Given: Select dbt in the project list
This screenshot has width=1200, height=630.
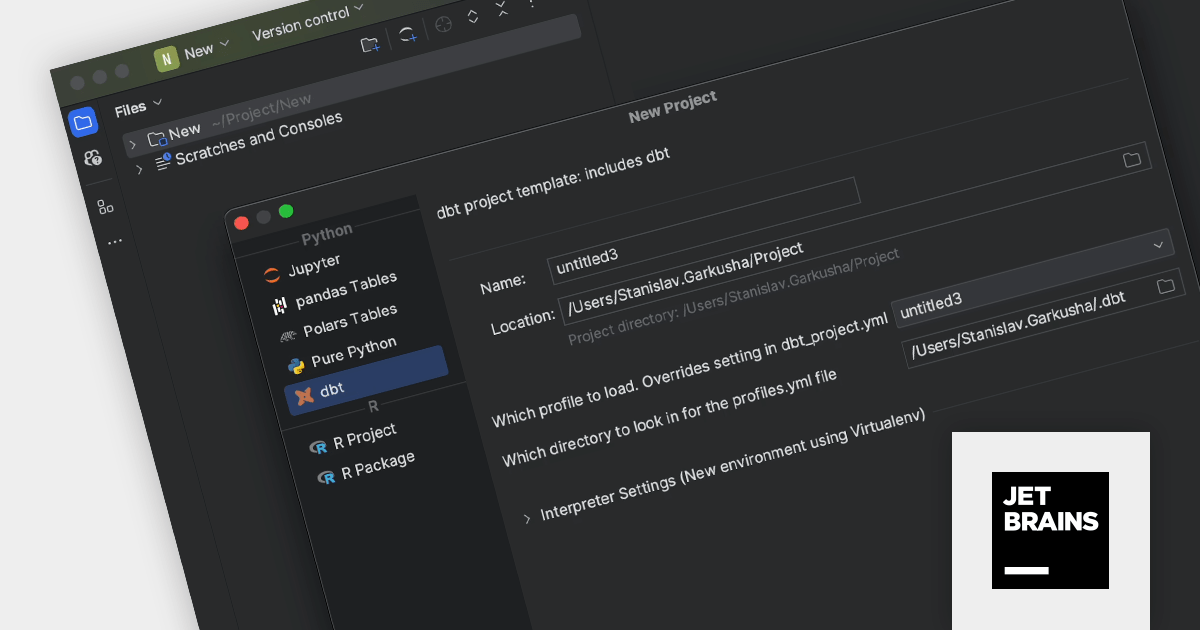Looking at the screenshot, I should [330, 391].
